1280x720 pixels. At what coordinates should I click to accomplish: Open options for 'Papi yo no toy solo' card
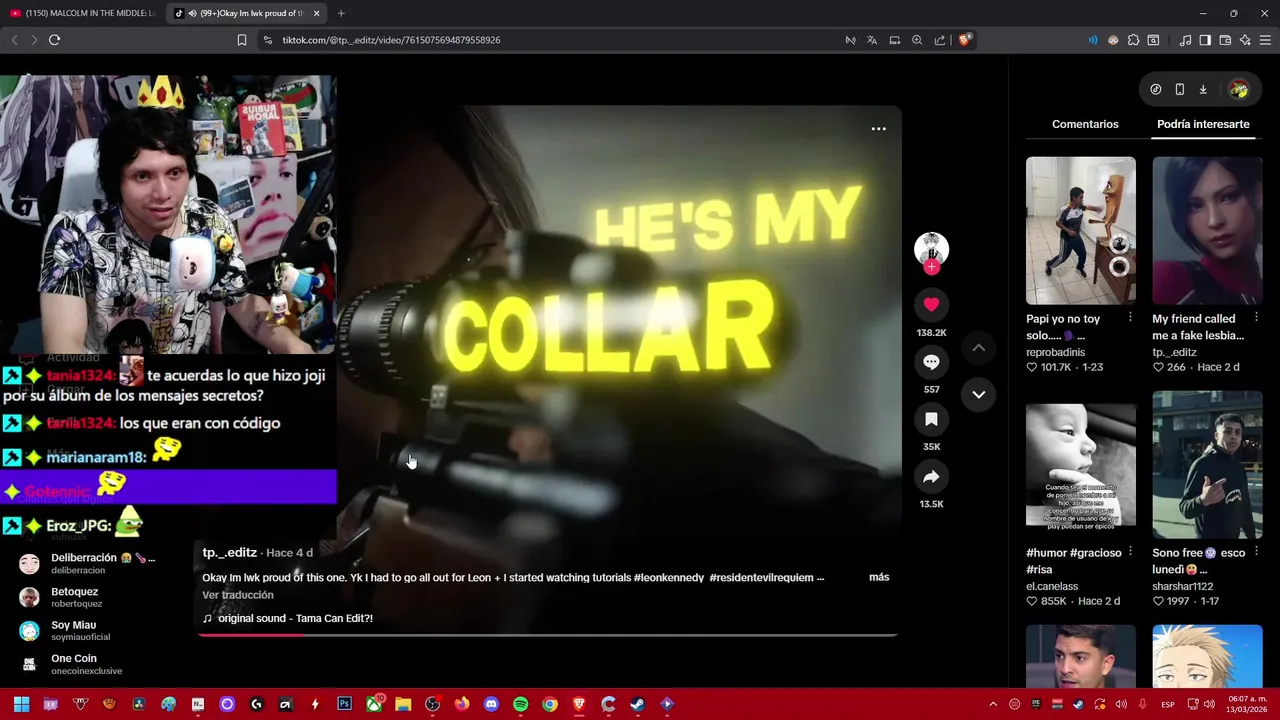coord(1130,317)
